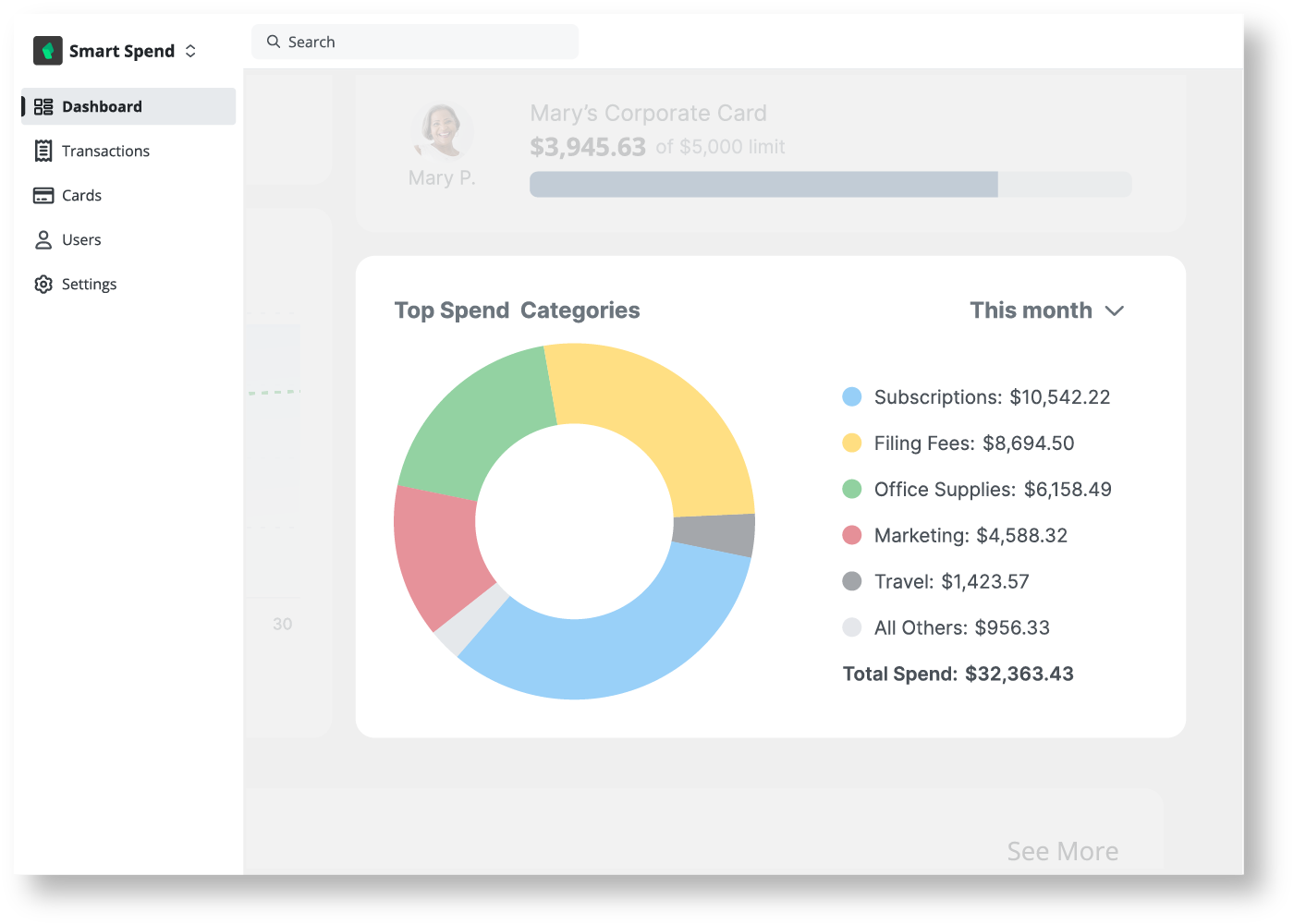Open the Smart Spend workspace switcher arrows

(x=190, y=51)
